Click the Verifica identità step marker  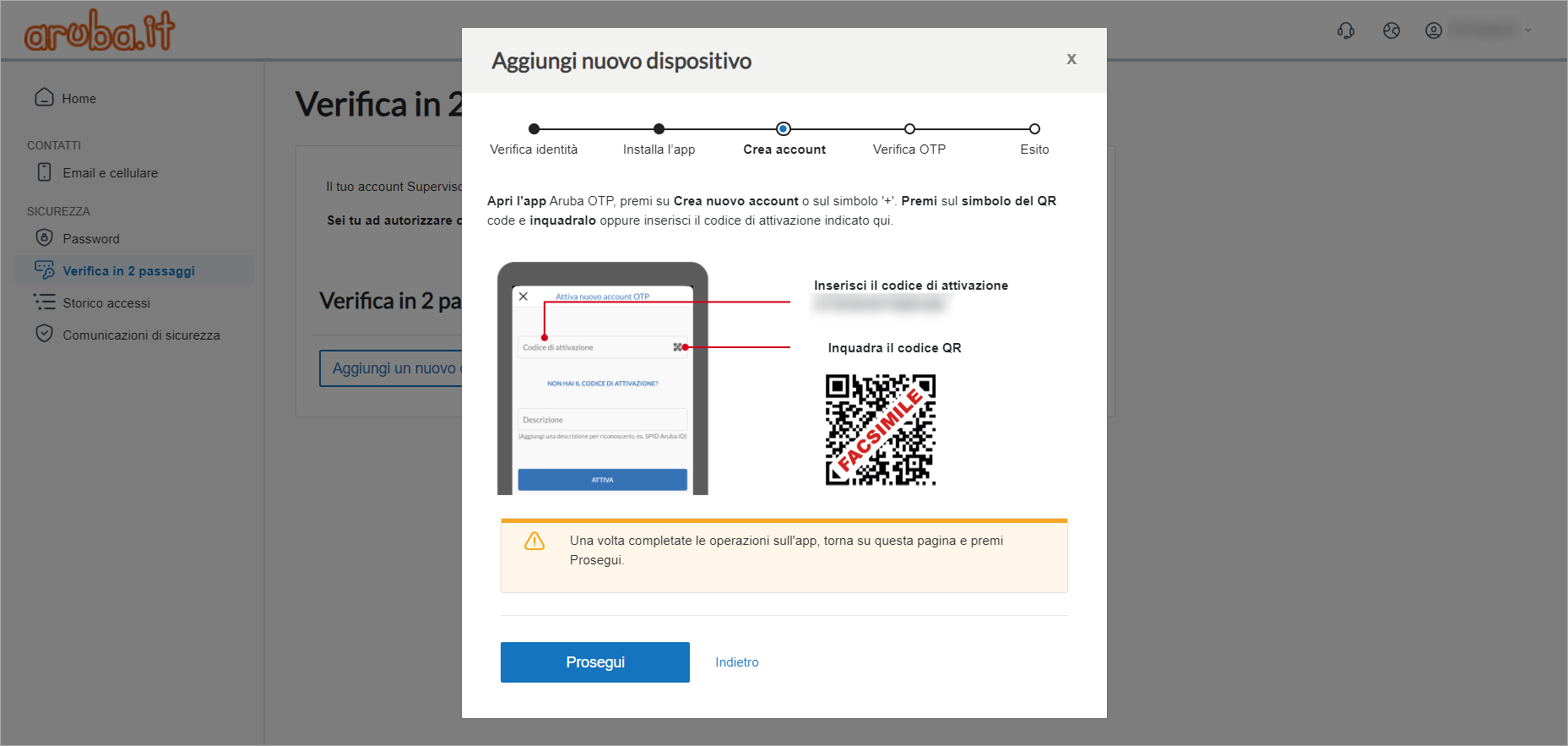coord(534,129)
